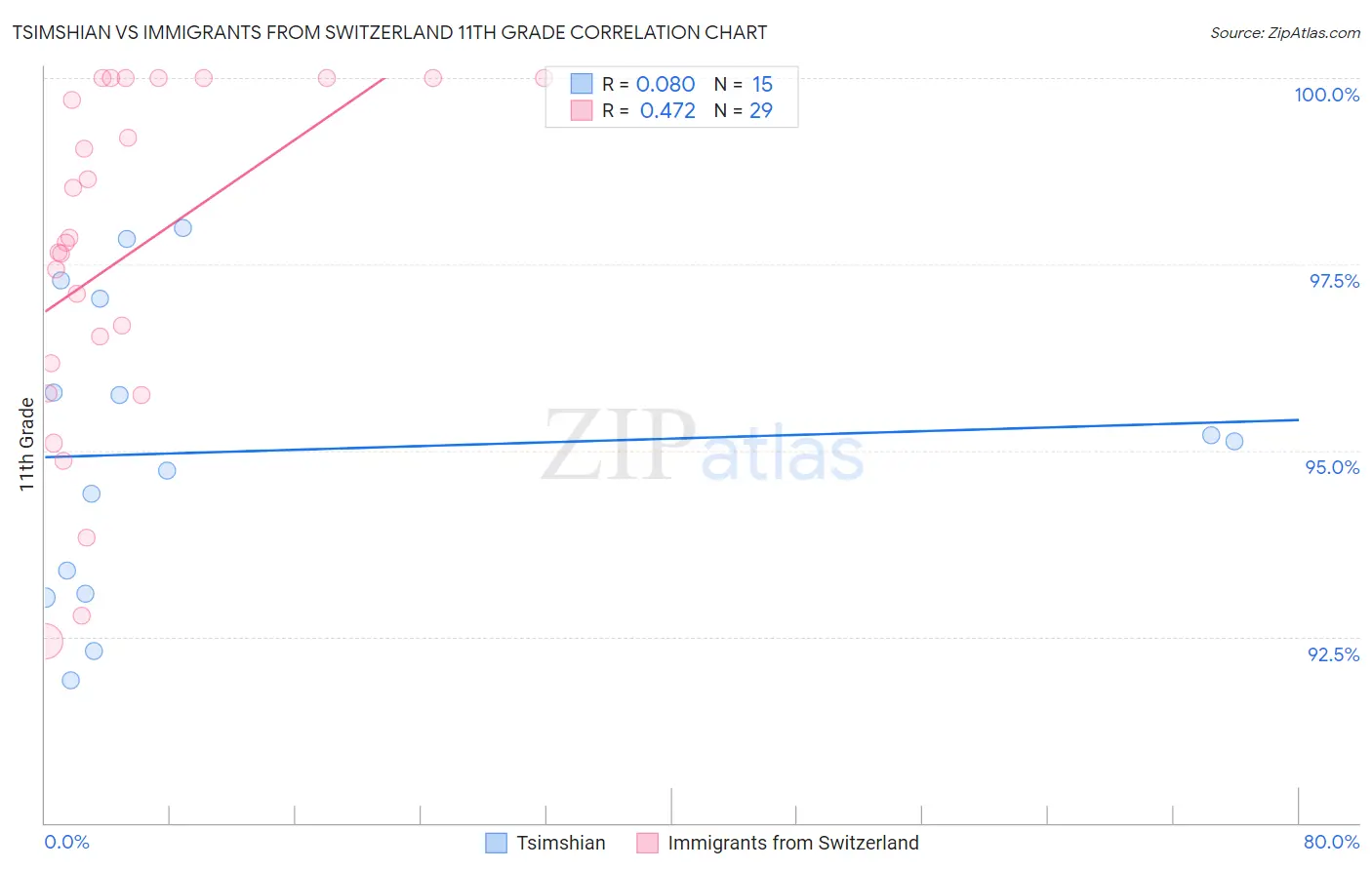This screenshot has height=870, width=1372.
Task: Click the large pink data point near 92.5%
Action: 43,642
